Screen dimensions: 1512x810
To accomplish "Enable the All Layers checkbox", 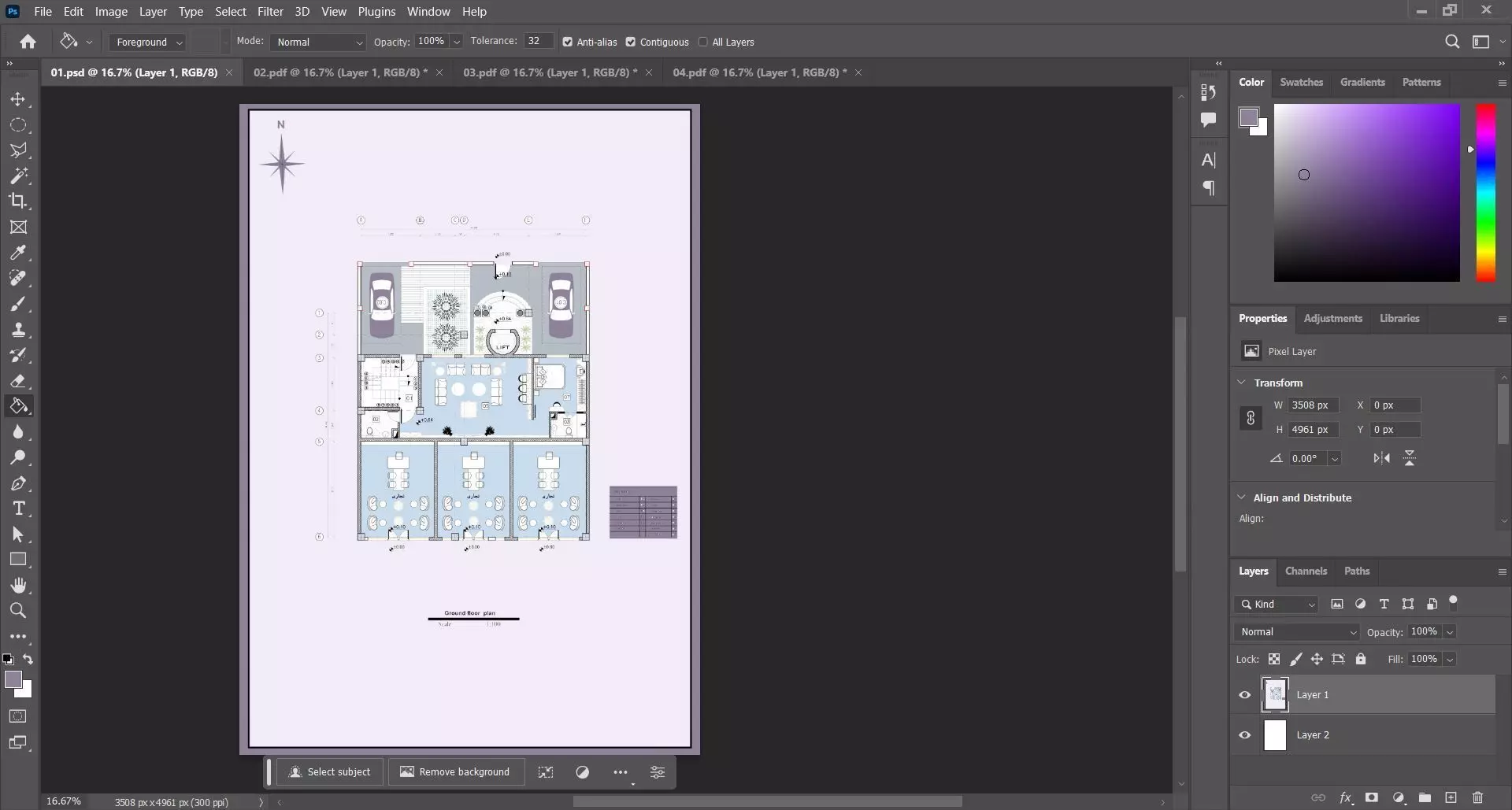I will 702,42.
